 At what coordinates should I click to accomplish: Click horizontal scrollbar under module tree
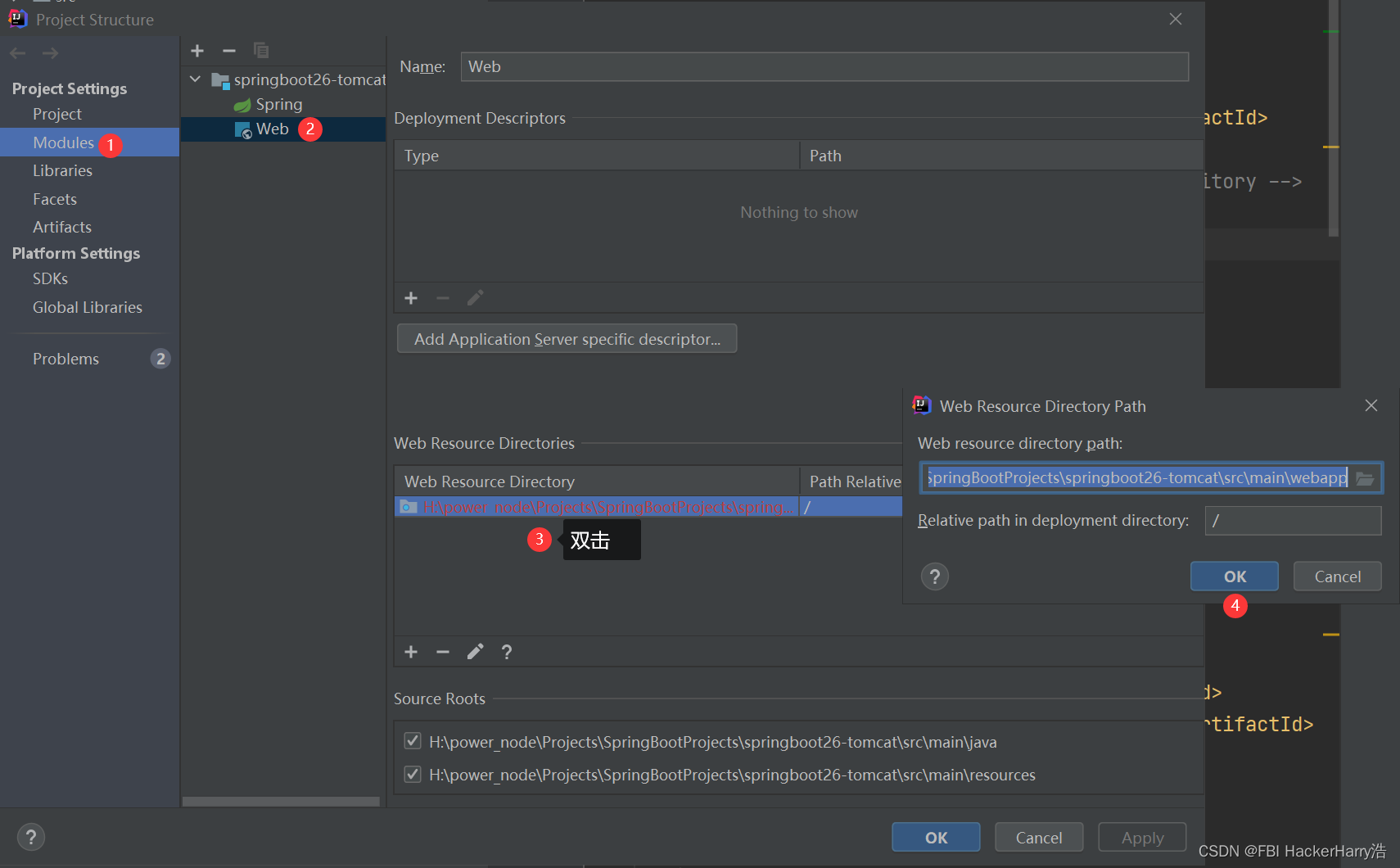coord(281,802)
